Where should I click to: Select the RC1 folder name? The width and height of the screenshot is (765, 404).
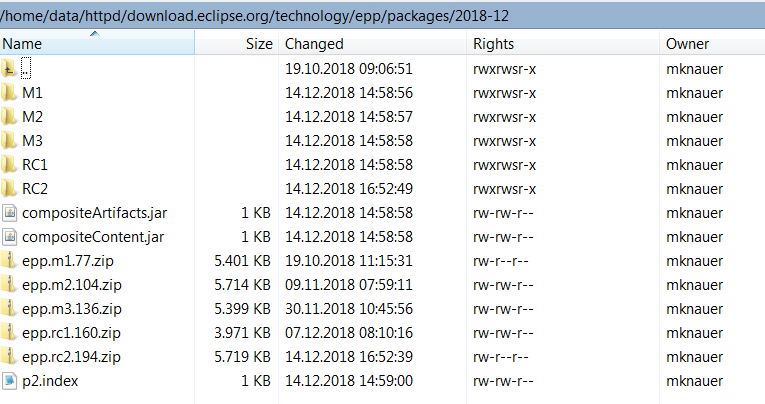pos(36,165)
